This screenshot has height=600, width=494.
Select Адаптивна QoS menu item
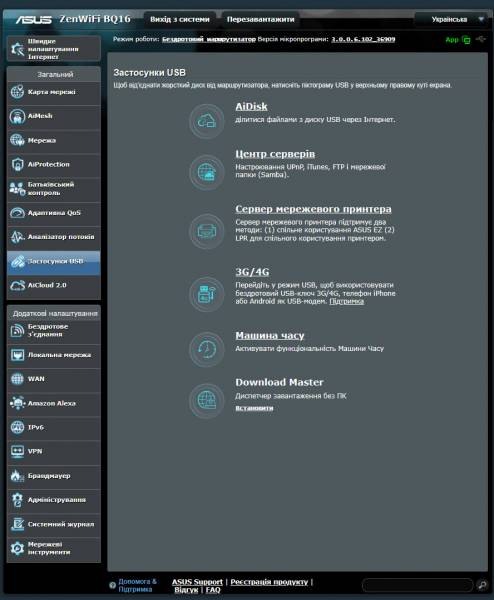[54, 213]
